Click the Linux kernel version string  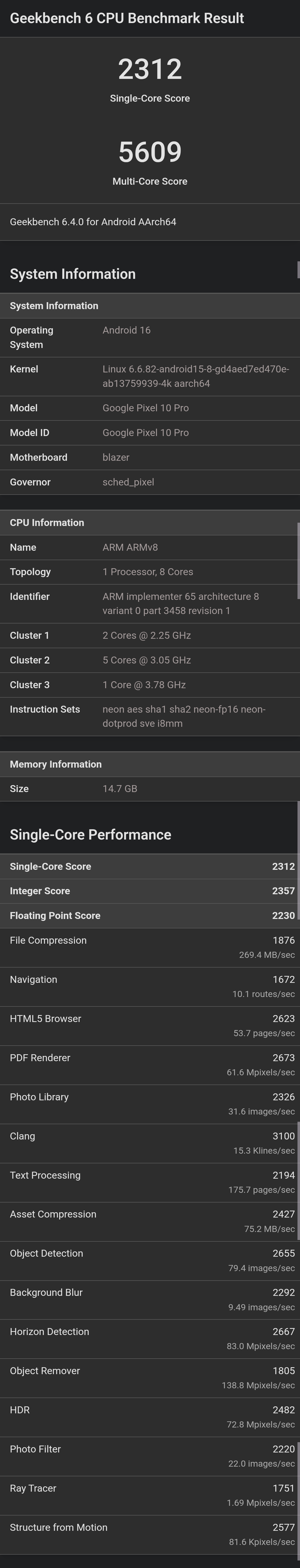pos(195,376)
